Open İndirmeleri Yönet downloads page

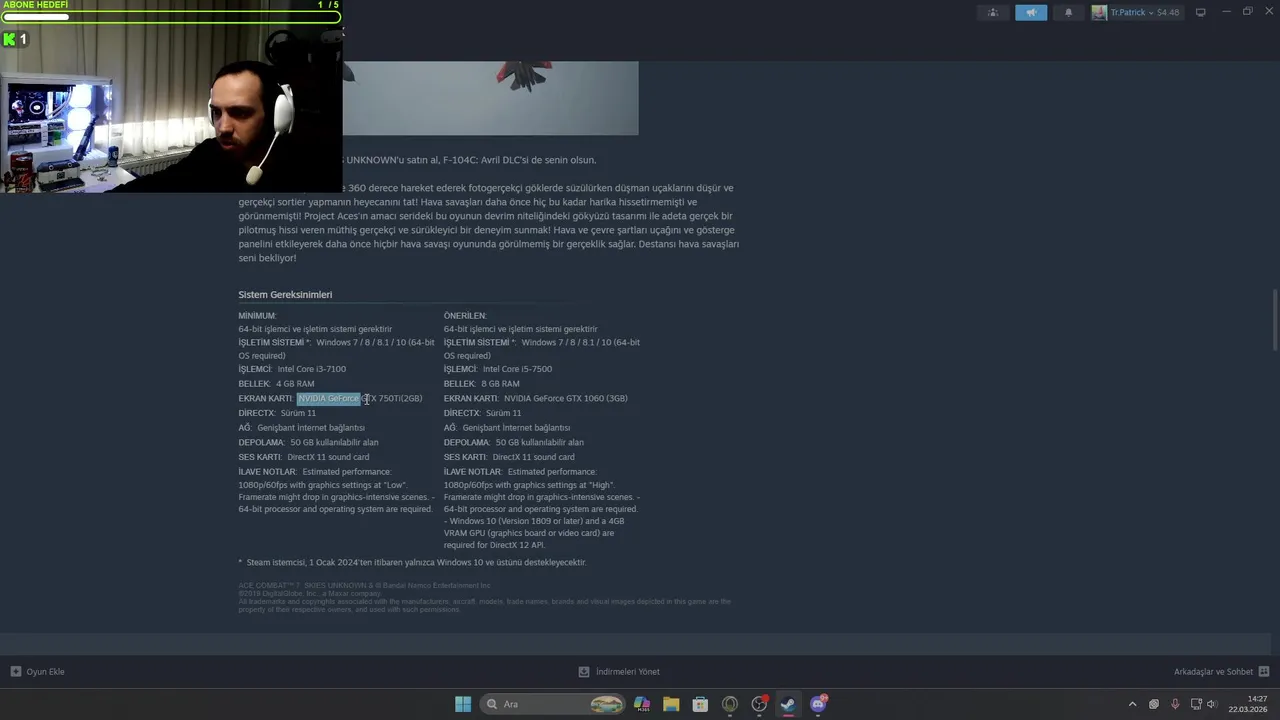pyautogui.click(x=628, y=672)
